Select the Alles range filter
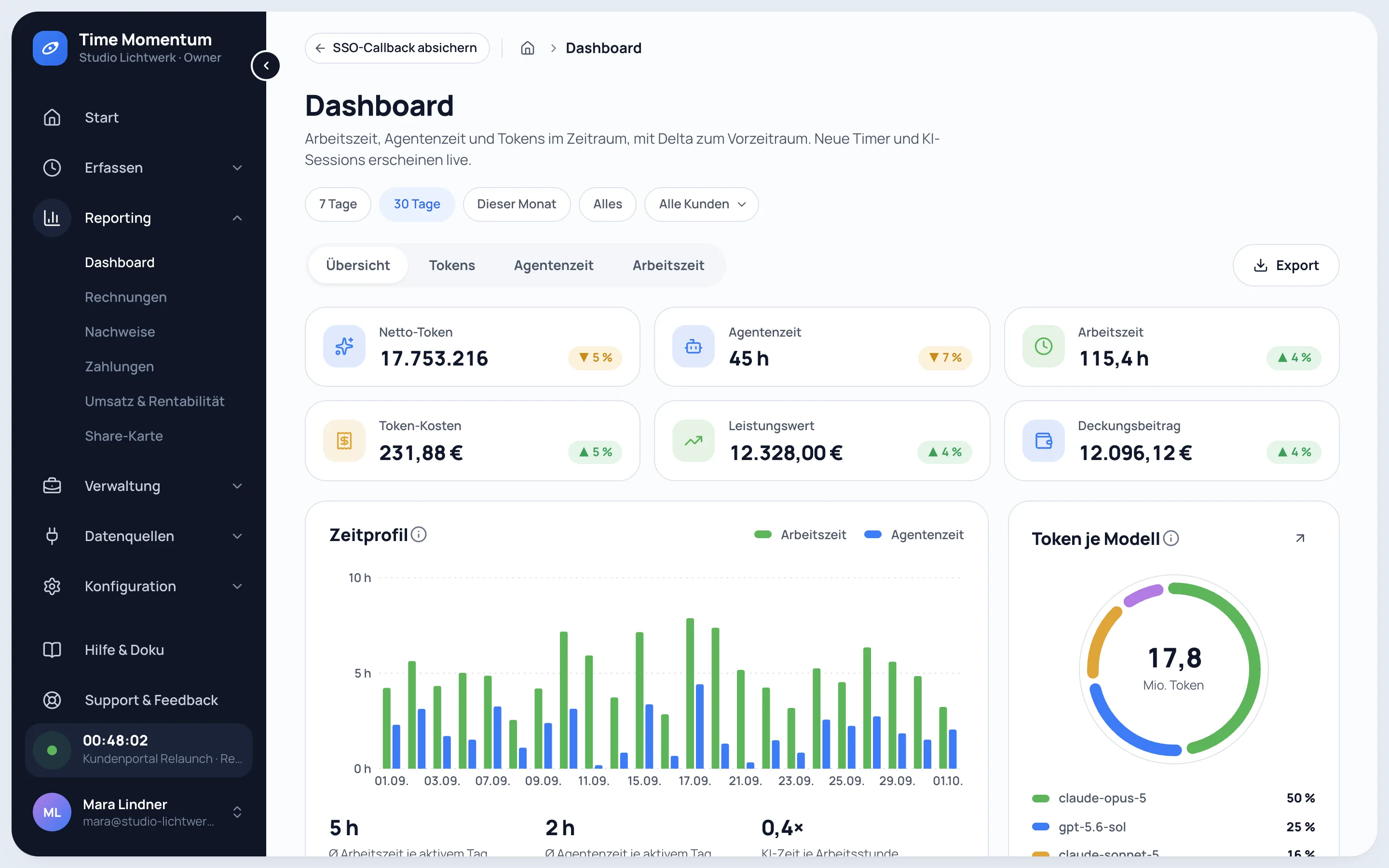This screenshot has height=868, width=1389. click(x=607, y=204)
